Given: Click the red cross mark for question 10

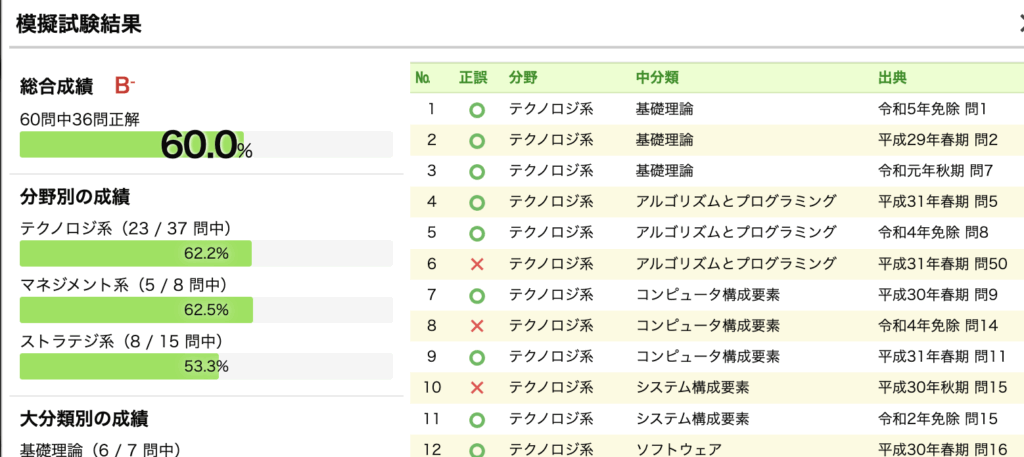Looking at the screenshot, I should pos(477,388).
